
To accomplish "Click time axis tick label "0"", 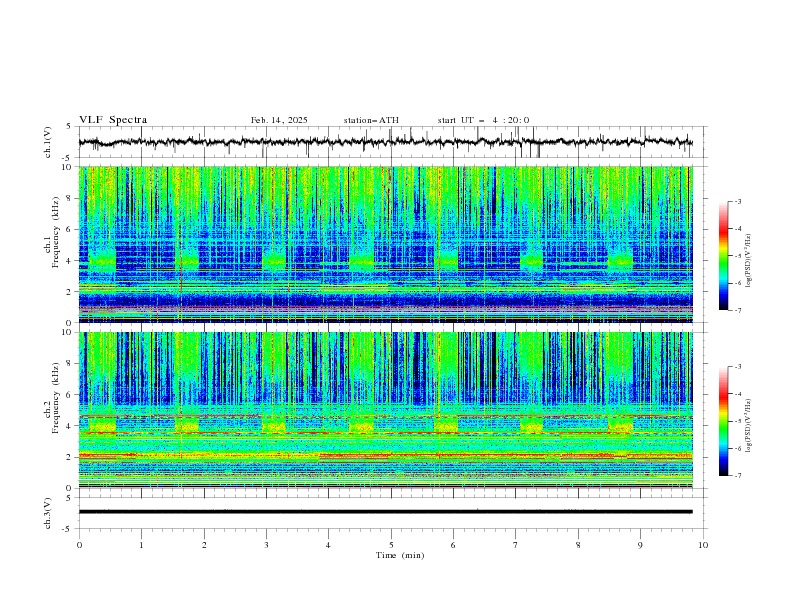I will click(79, 545).
